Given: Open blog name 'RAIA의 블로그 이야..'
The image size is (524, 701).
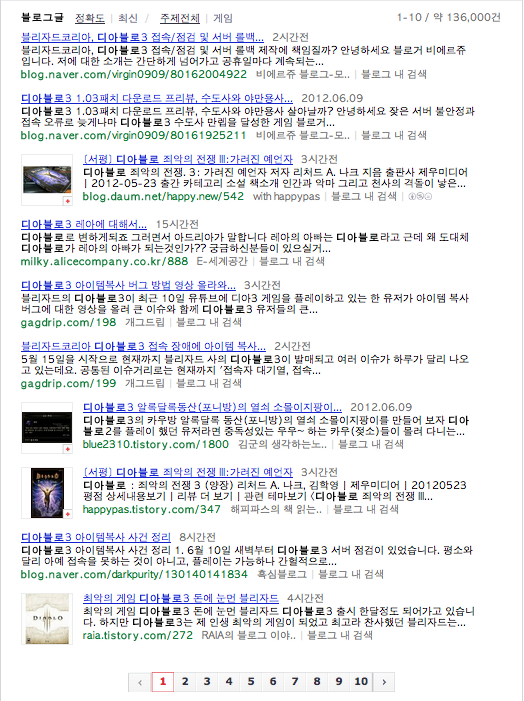Looking at the screenshot, I should coord(249,635).
